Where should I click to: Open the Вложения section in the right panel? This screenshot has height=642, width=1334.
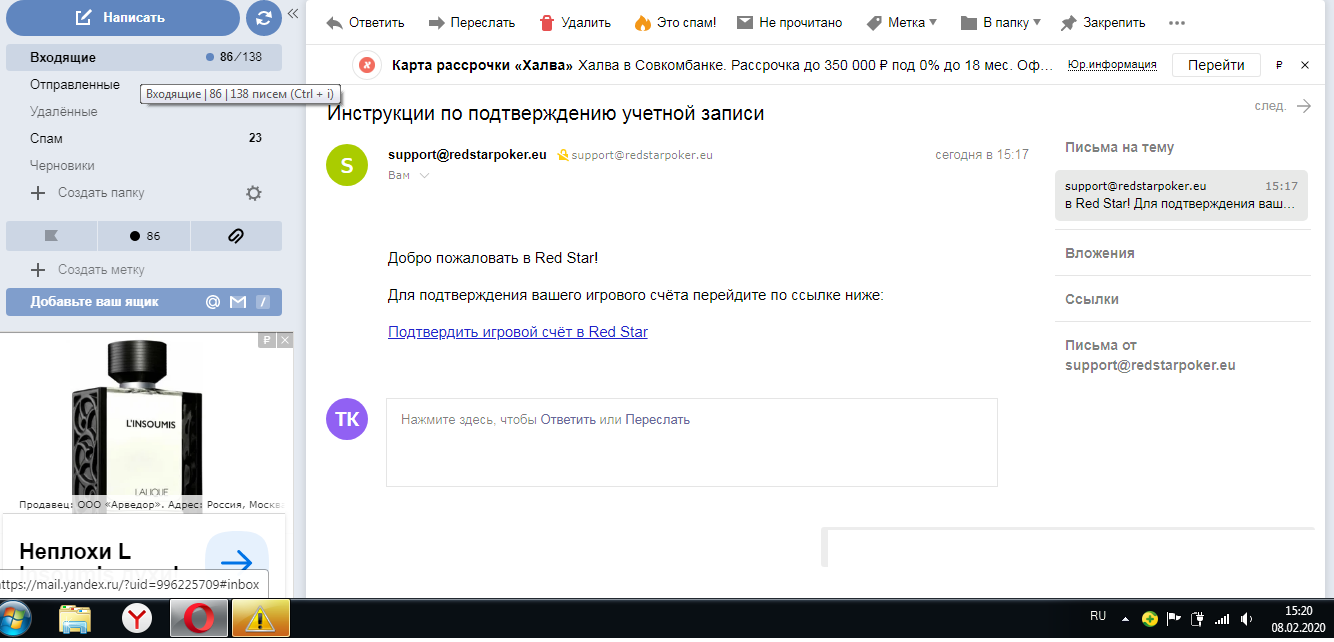(1100, 253)
